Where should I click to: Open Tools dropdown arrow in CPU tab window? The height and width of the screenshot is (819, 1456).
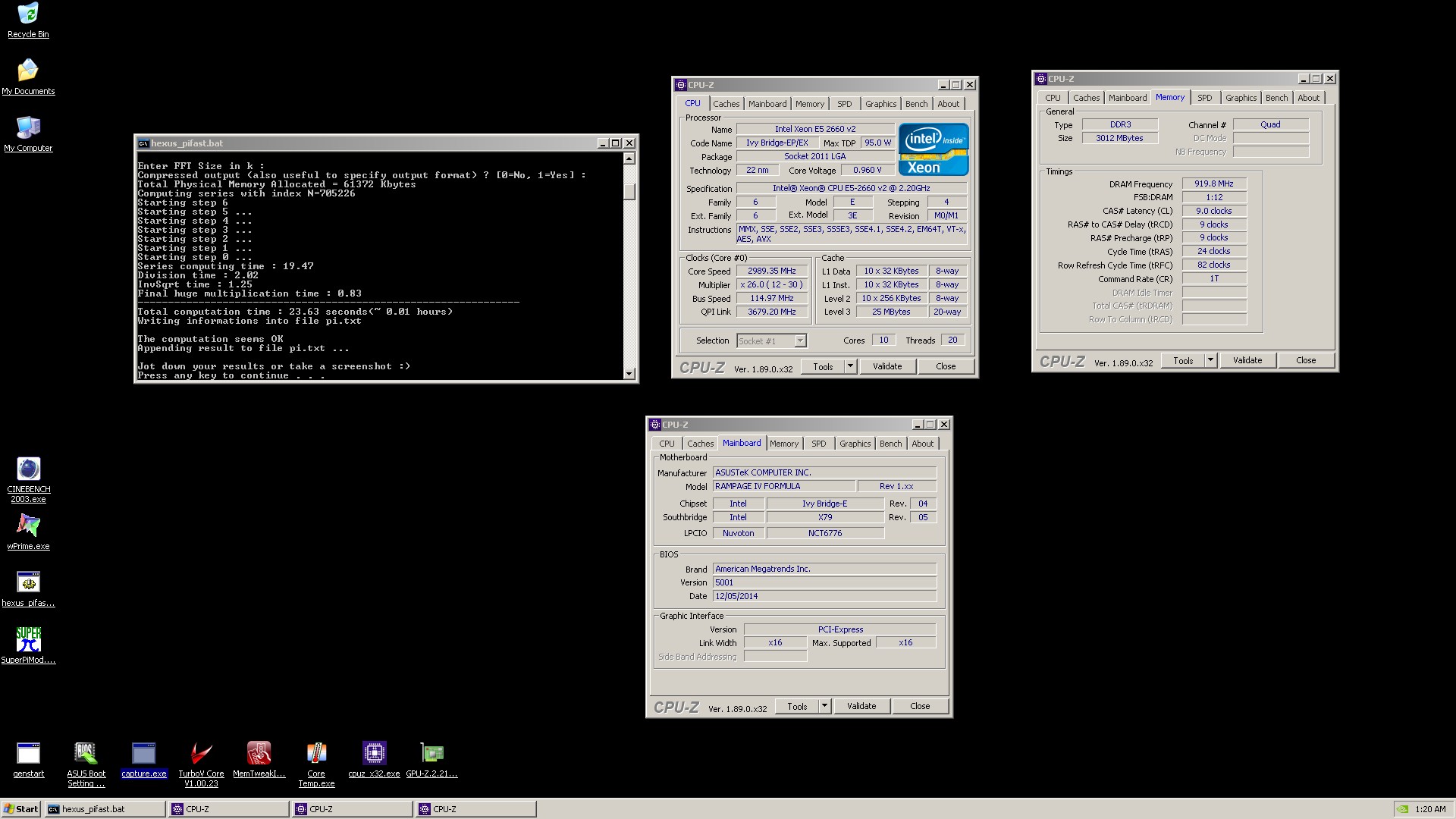point(851,366)
